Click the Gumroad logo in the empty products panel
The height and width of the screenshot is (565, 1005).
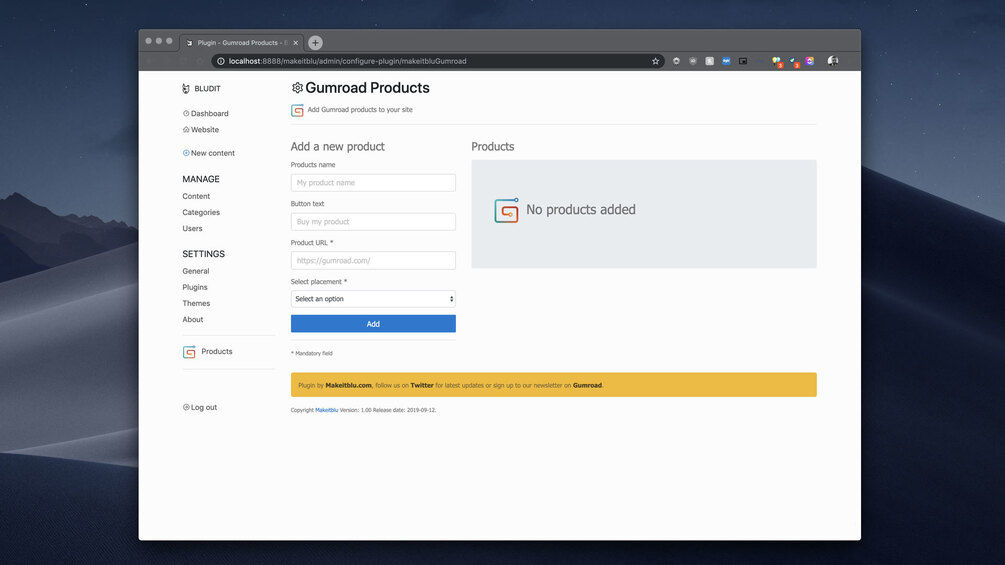[x=507, y=210]
